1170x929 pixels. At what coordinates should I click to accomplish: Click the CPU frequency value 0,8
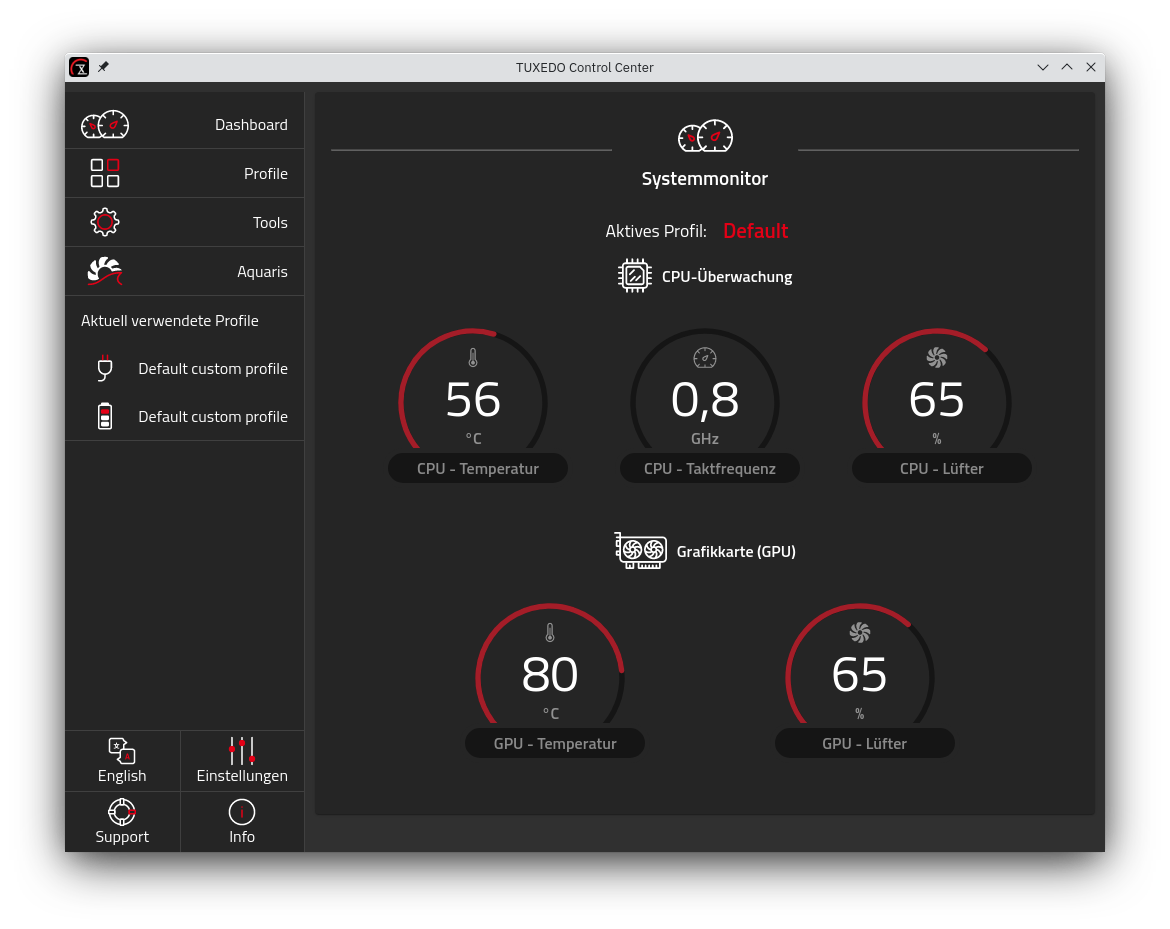(705, 401)
